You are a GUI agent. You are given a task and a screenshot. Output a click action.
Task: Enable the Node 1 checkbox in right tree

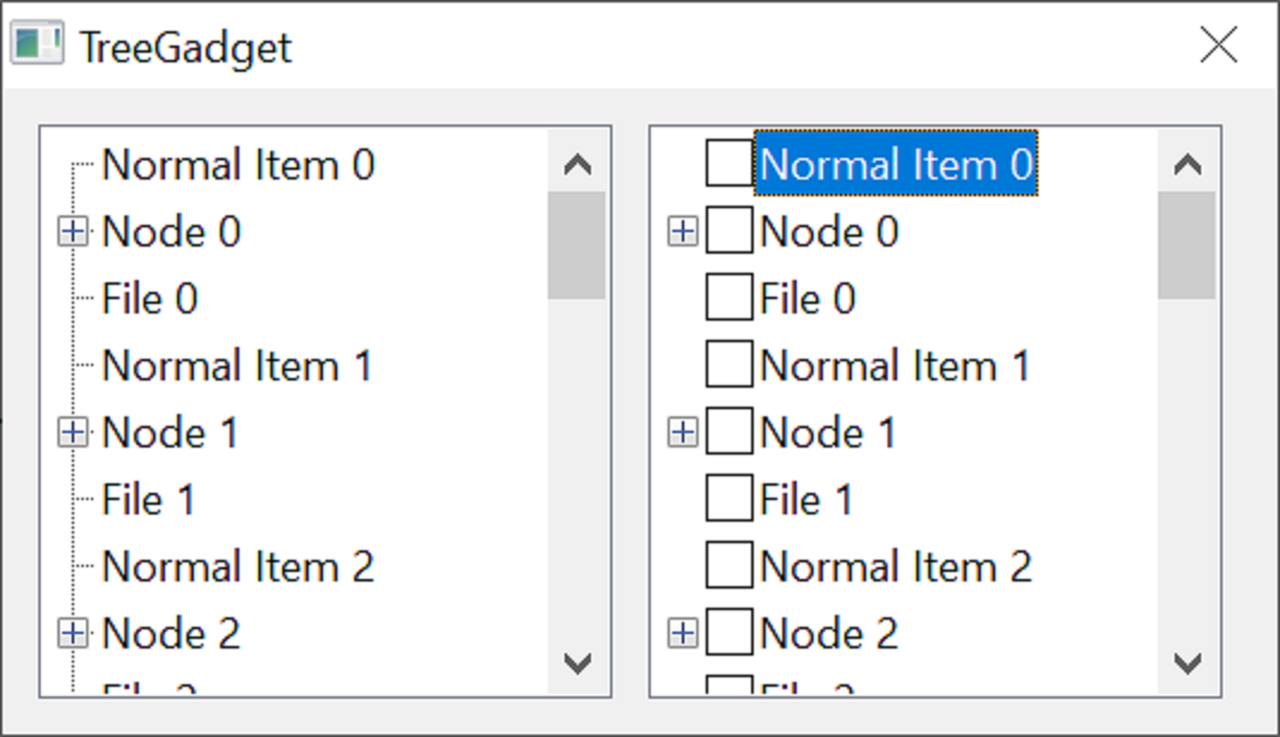click(x=728, y=433)
